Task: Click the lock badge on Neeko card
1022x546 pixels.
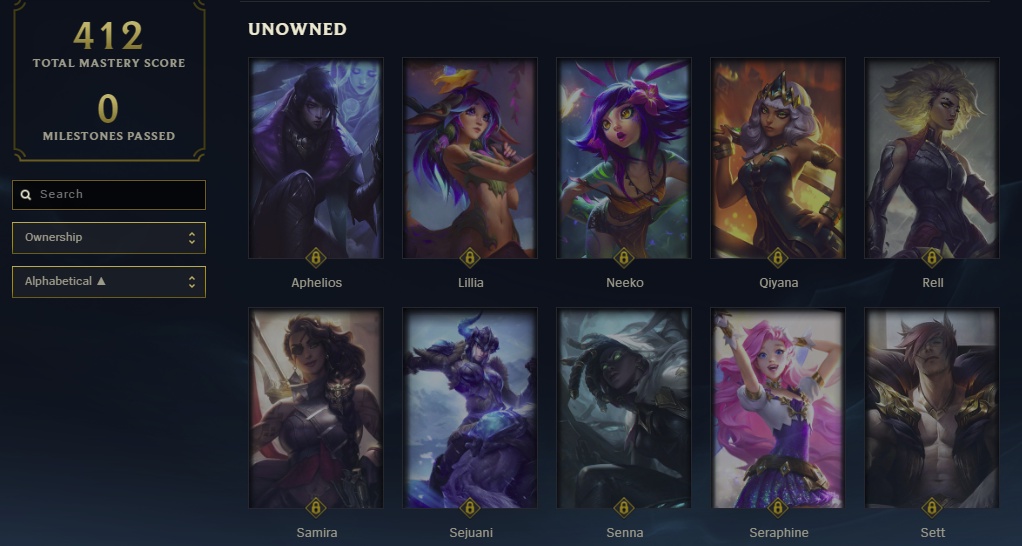Action: click(x=624, y=258)
